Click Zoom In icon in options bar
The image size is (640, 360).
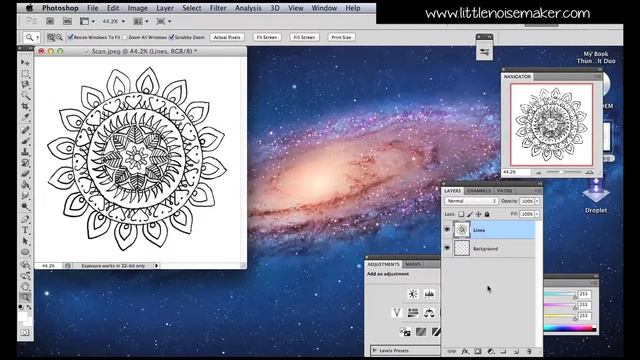pyautogui.click(x=51, y=37)
